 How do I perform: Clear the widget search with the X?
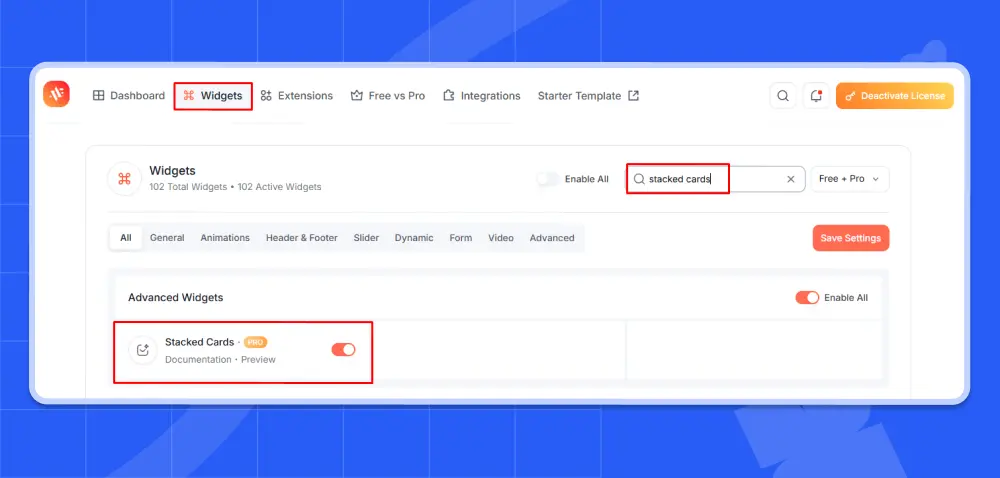pyautogui.click(x=791, y=179)
